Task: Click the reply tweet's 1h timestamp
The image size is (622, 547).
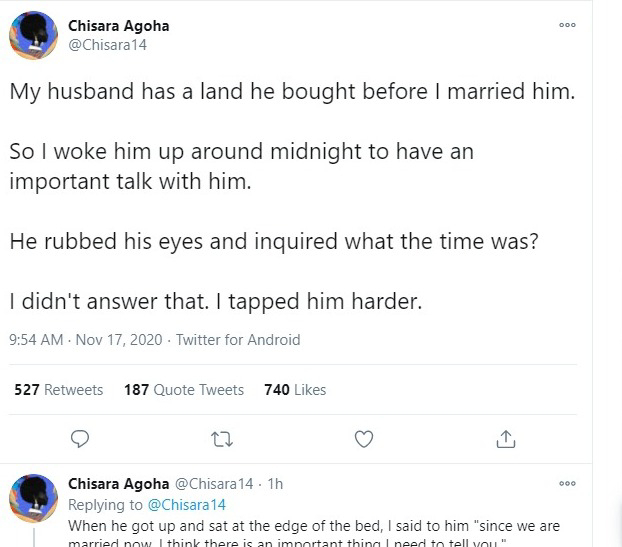Action: click(x=274, y=484)
